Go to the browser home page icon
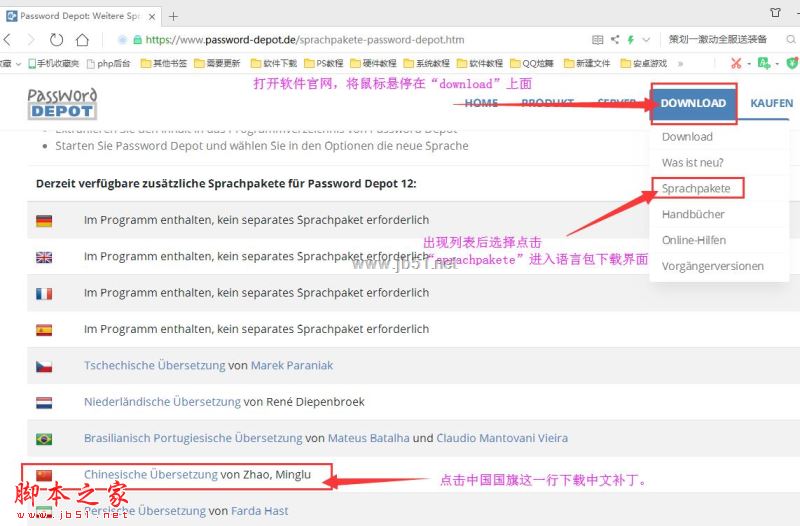 [82, 39]
